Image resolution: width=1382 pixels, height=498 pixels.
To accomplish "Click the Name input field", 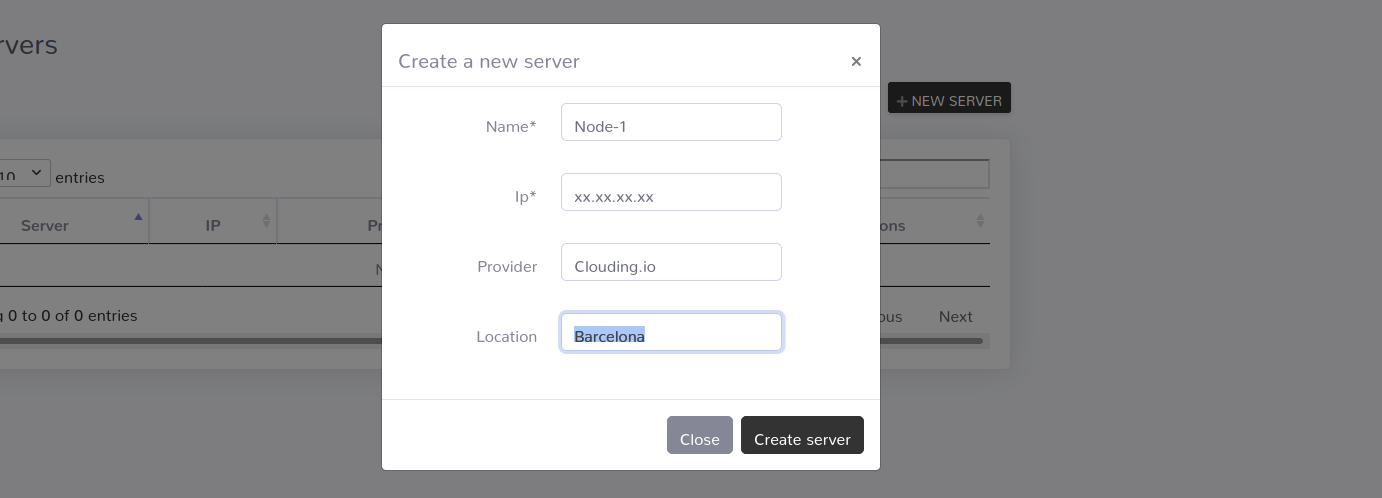I will (671, 122).
